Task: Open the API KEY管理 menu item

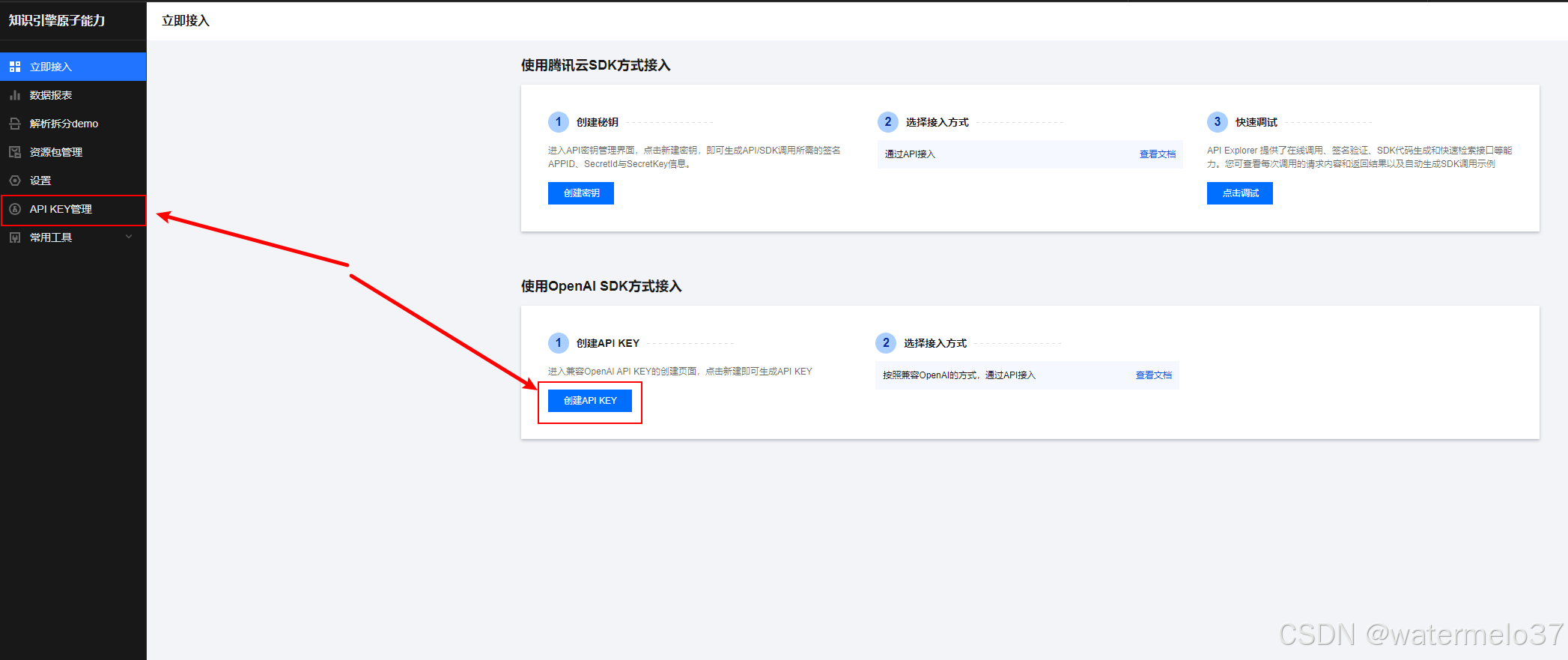Action: [x=61, y=209]
